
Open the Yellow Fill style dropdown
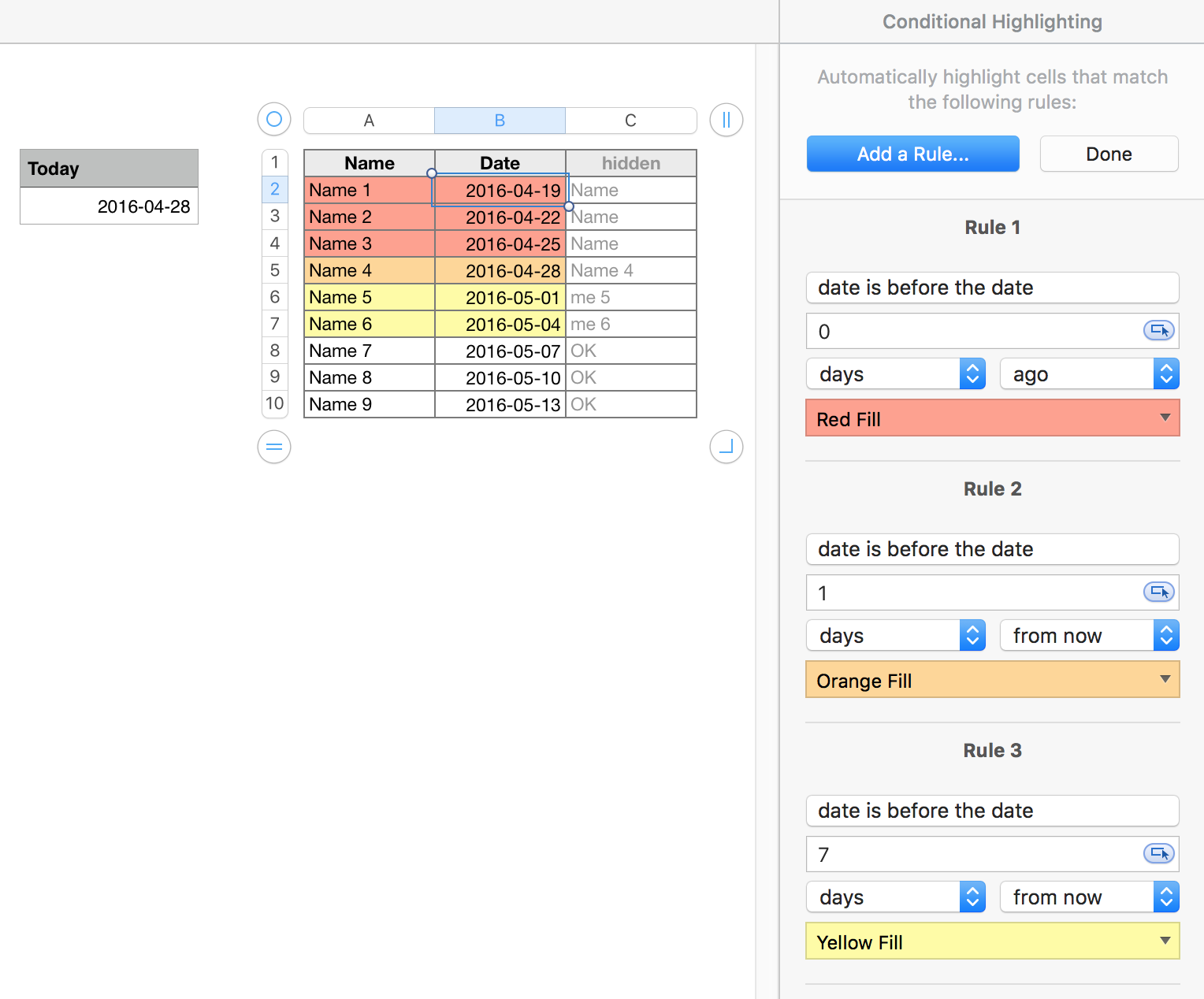tap(993, 941)
